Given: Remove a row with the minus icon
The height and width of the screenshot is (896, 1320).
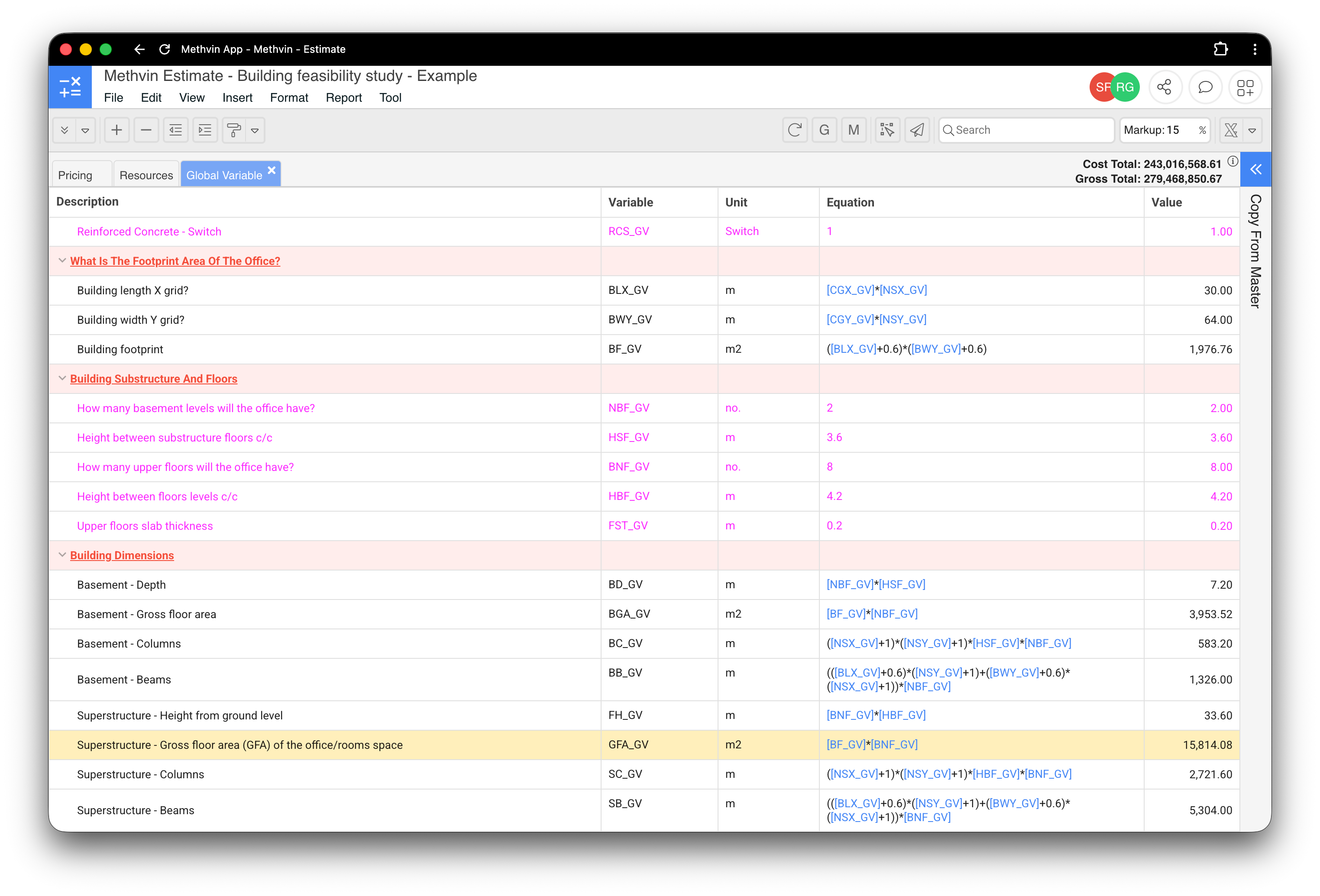Looking at the screenshot, I should pos(146,130).
